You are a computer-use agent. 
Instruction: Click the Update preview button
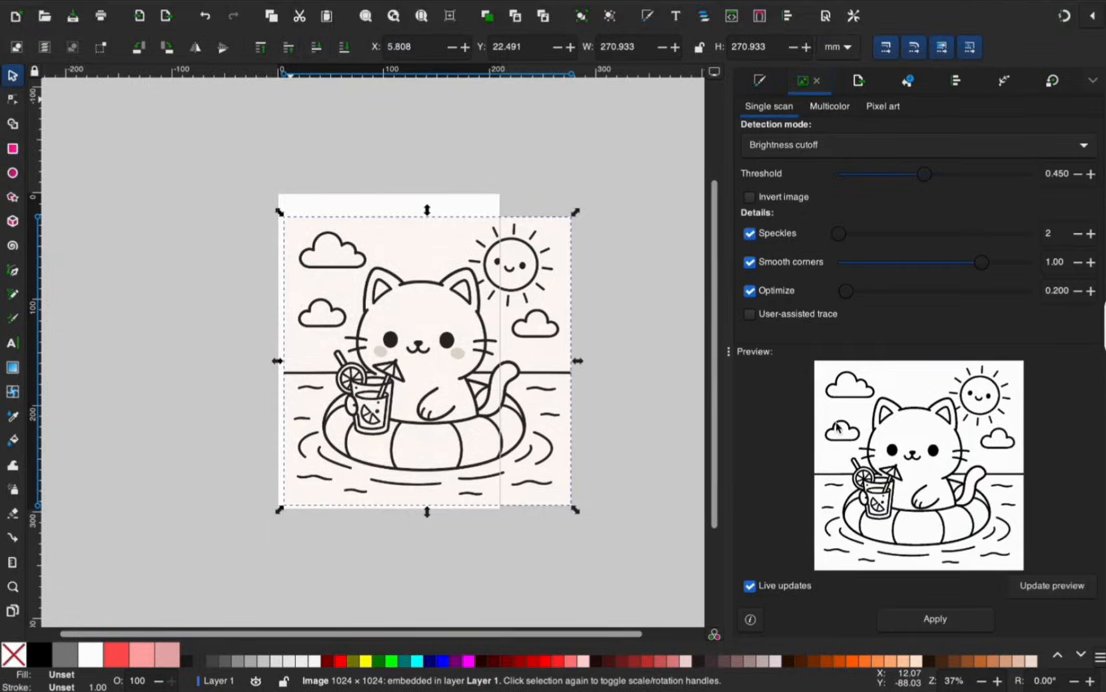pyautogui.click(x=1051, y=586)
